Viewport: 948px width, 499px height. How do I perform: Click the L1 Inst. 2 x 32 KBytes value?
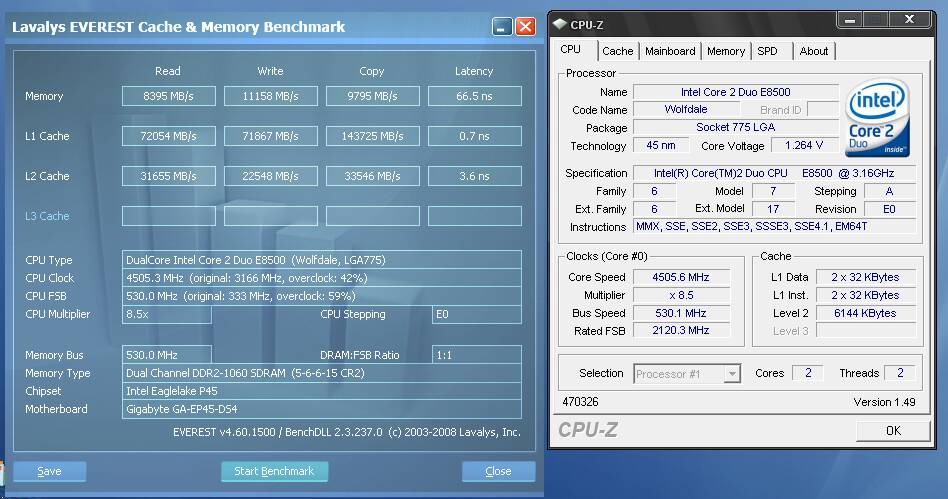coord(865,295)
